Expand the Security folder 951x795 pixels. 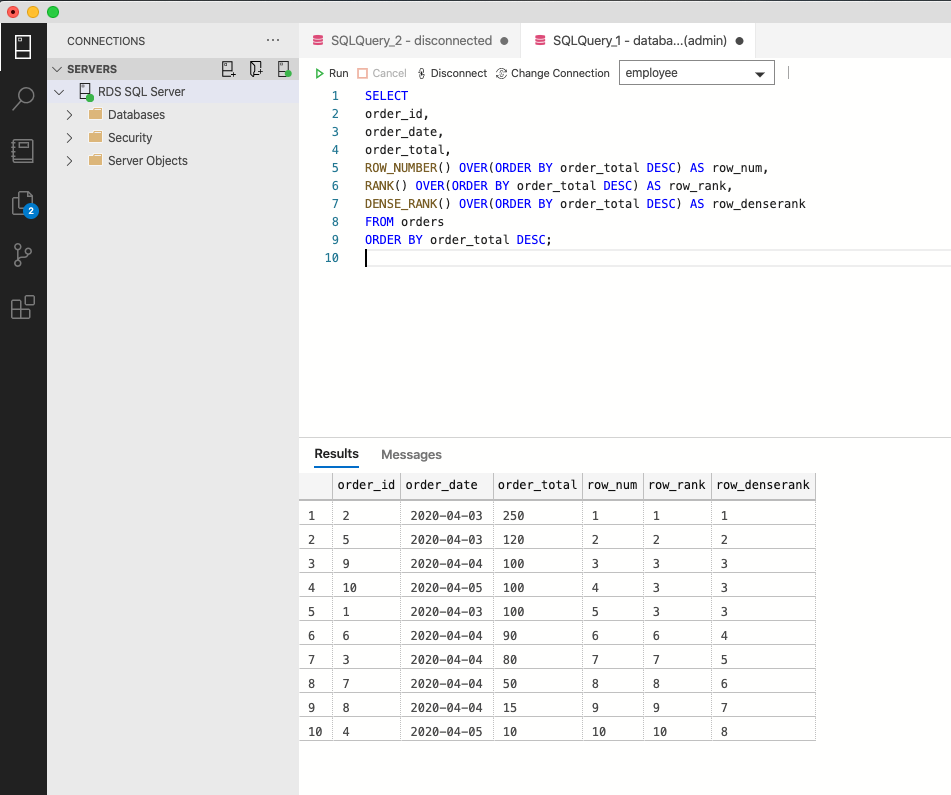(x=69, y=138)
